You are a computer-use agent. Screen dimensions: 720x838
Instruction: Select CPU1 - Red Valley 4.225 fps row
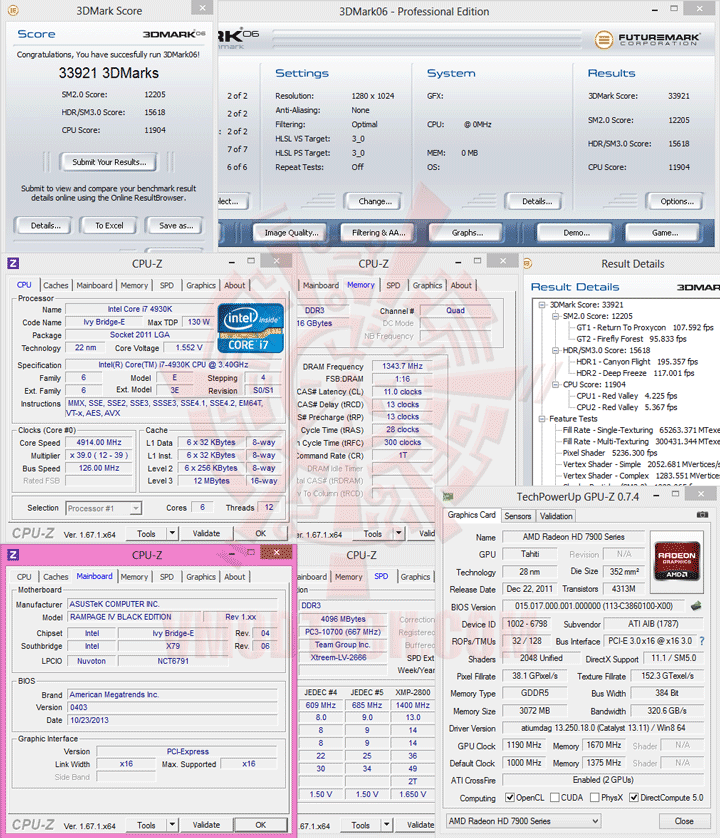626,395
